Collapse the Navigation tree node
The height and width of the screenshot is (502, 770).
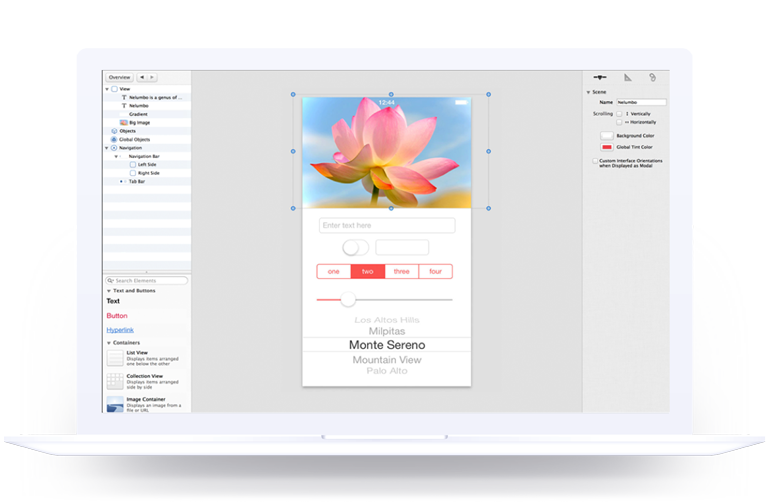pos(108,148)
